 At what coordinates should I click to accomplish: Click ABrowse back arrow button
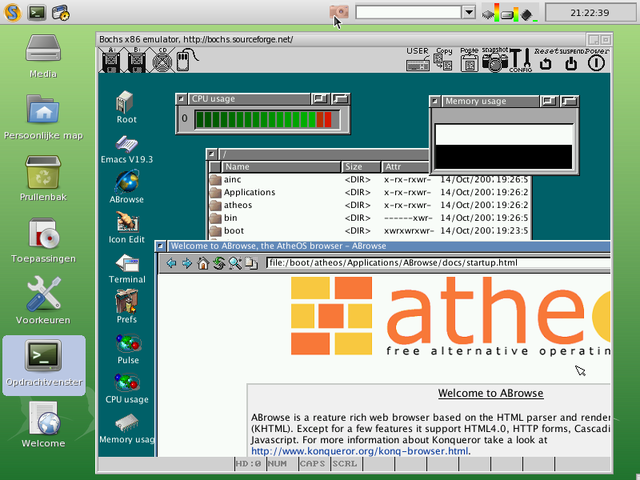pyautogui.click(x=171, y=263)
